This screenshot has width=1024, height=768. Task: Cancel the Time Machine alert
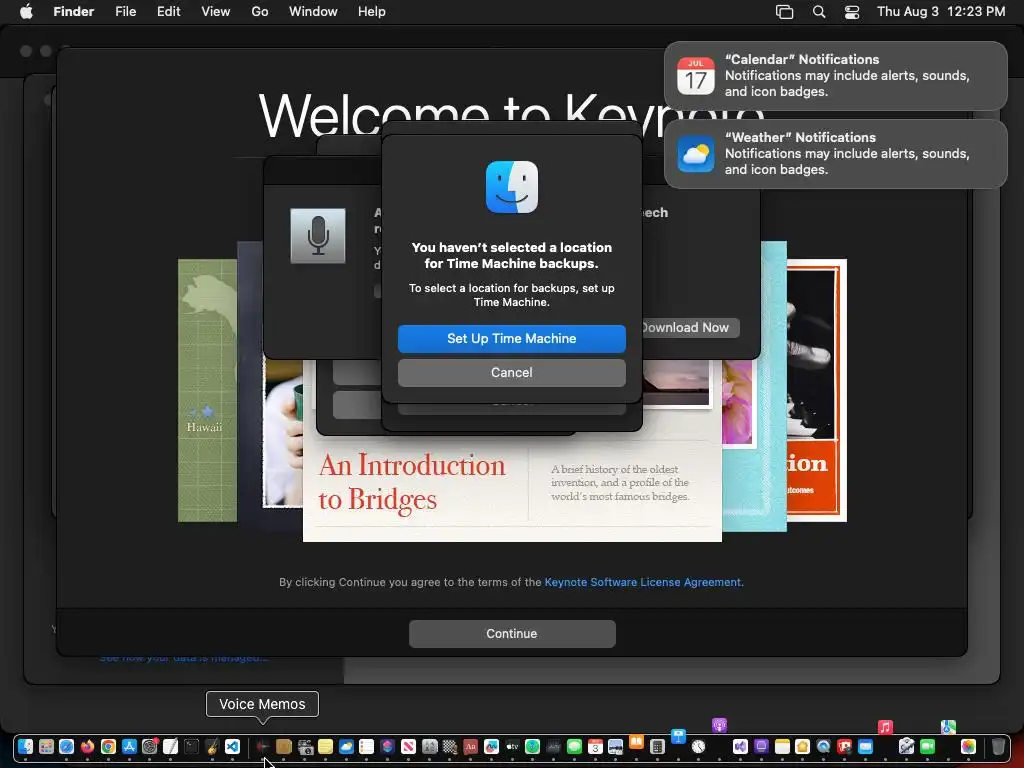pyautogui.click(x=512, y=372)
